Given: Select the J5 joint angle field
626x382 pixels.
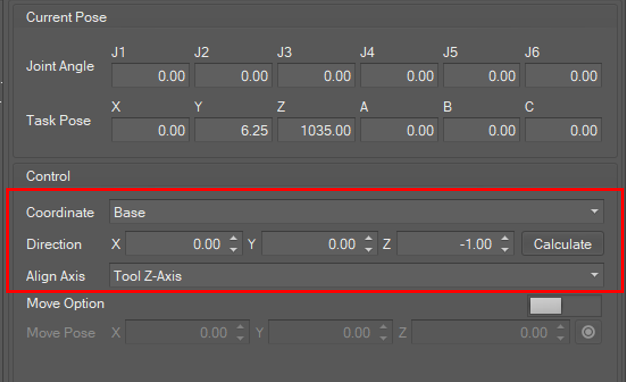Looking at the screenshot, I should click(481, 75).
